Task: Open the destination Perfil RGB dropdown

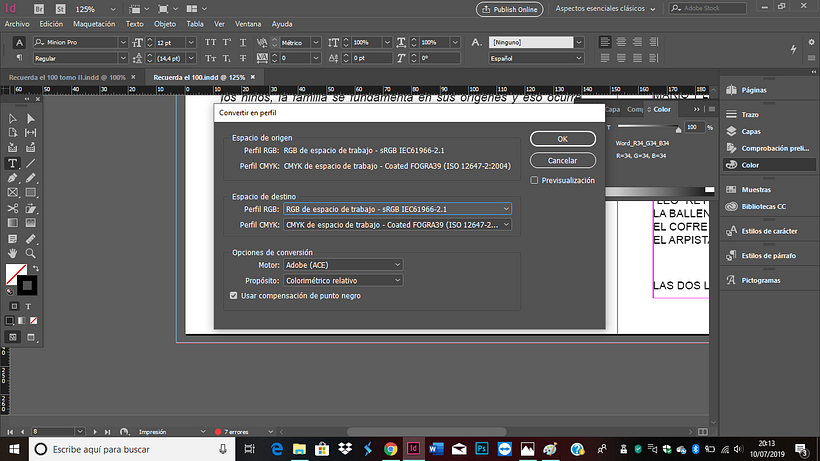Action: pyautogui.click(x=397, y=209)
